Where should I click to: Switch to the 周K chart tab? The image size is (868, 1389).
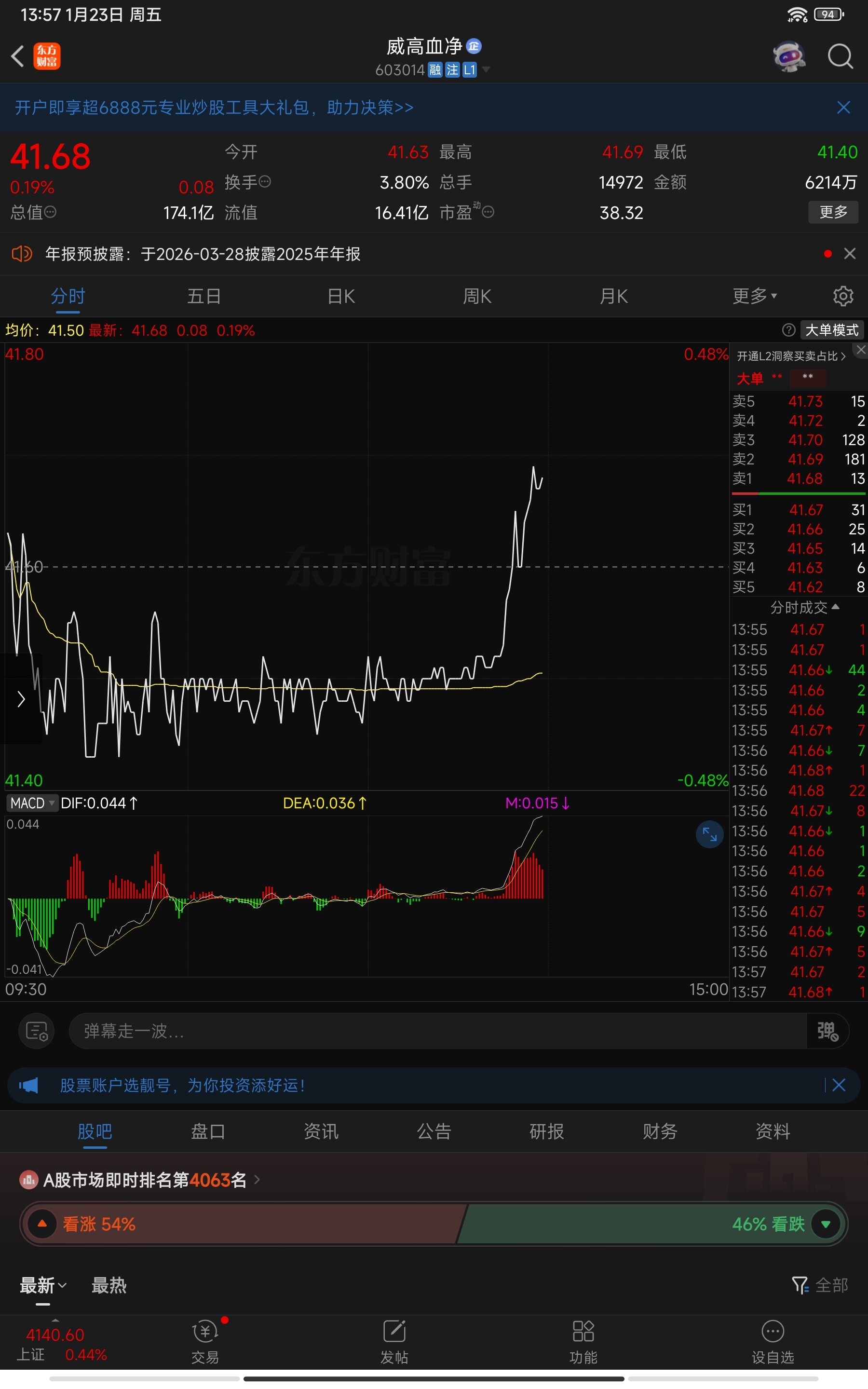pyautogui.click(x=477, y=296)
